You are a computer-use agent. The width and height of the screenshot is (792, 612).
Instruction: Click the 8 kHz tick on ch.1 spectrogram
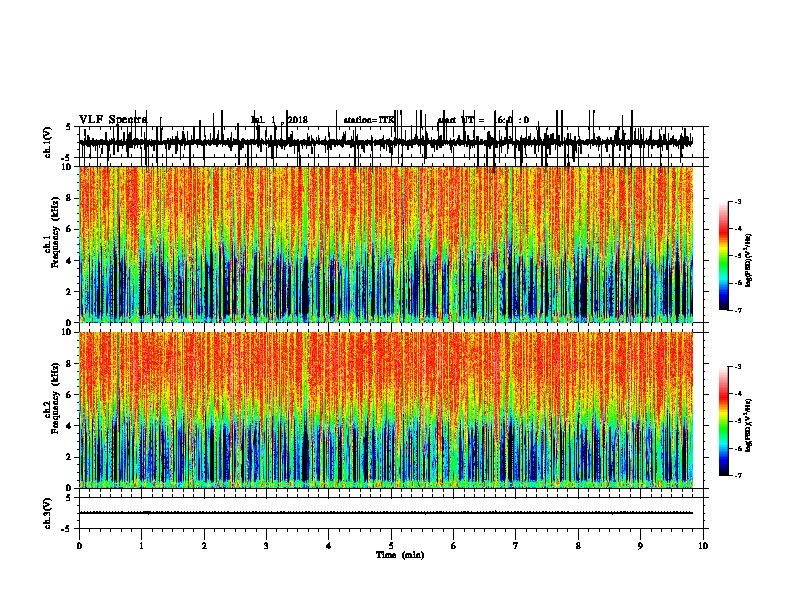tap(69, 198)
